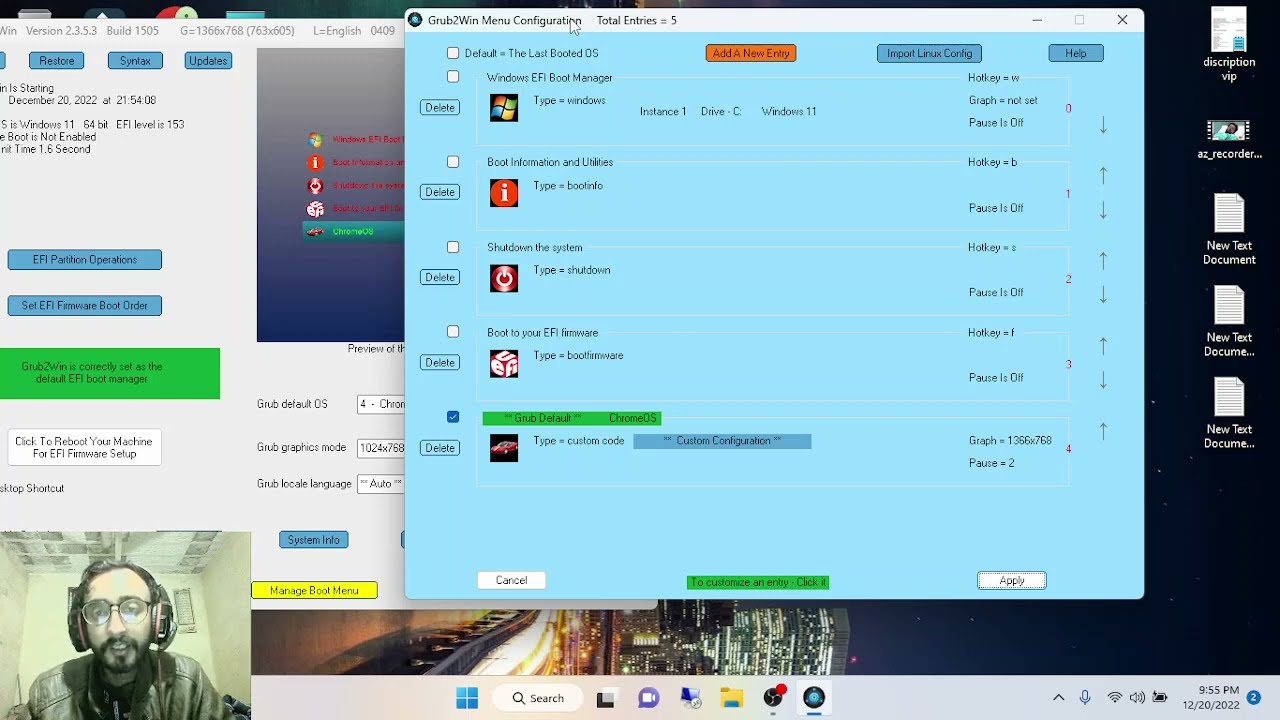Move ChromeOS entry up
Viewport: 1280px width, 720px height.
[x=1103, y=430]
